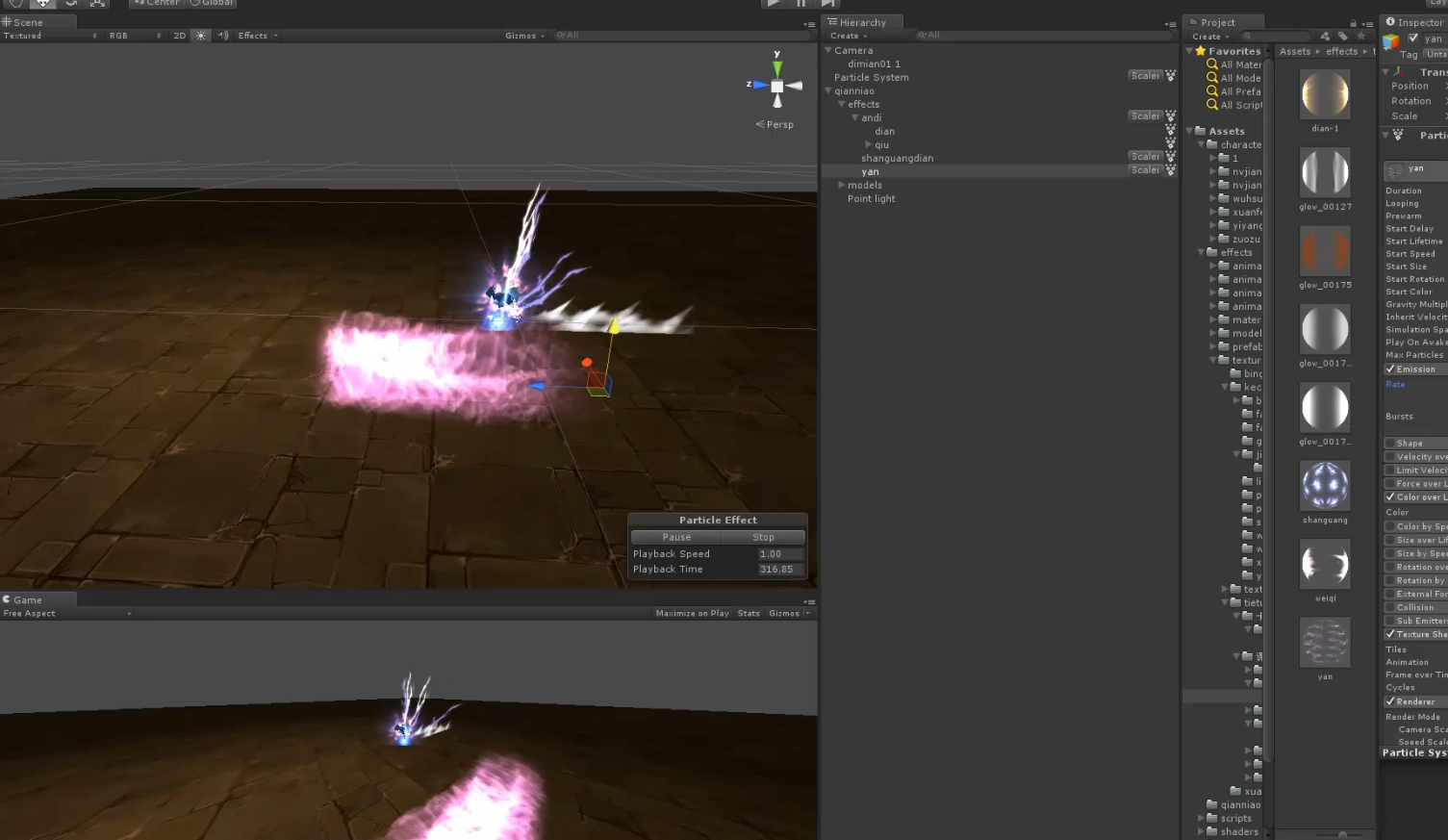Enable the Collision module checkbox
1448x840 pixels.
point(1390,607)
